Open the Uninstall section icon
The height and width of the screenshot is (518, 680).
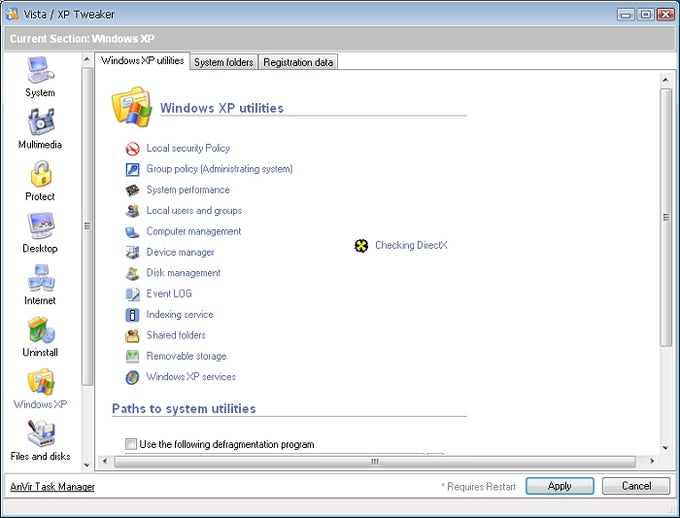click(40, 330)
